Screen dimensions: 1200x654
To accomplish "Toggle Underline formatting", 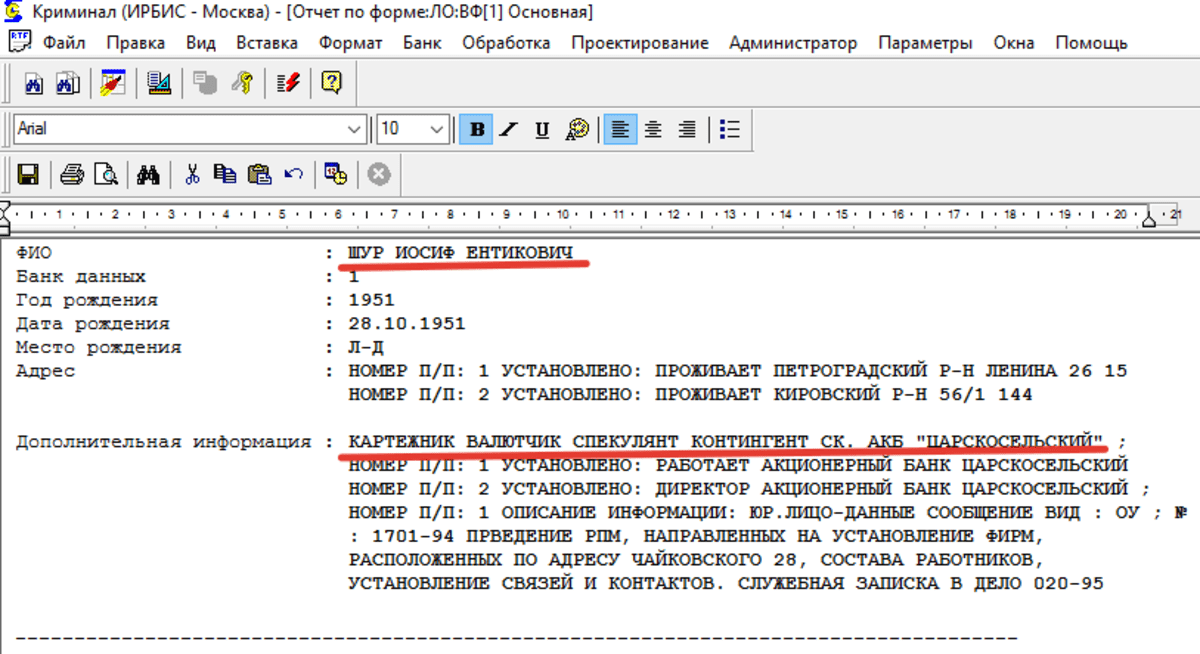I will click(542, 129).
